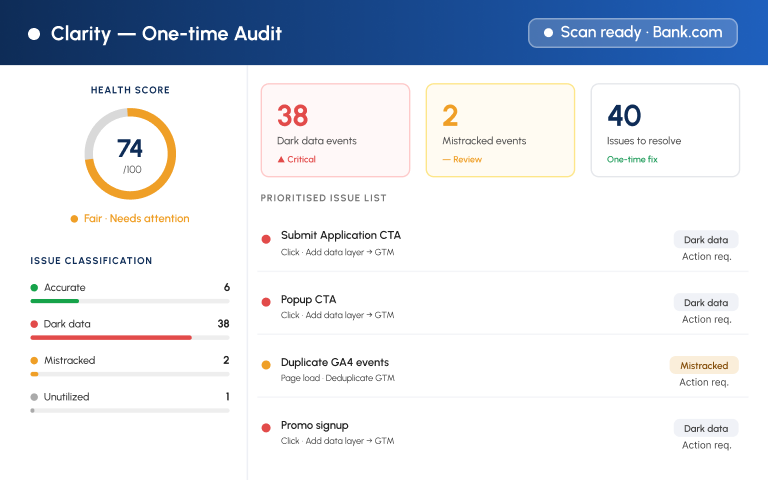The height and width of the screenshot is (480, 768).
Task: Click red status dot beside Promo signup
Action: click(x=266, y=428)
